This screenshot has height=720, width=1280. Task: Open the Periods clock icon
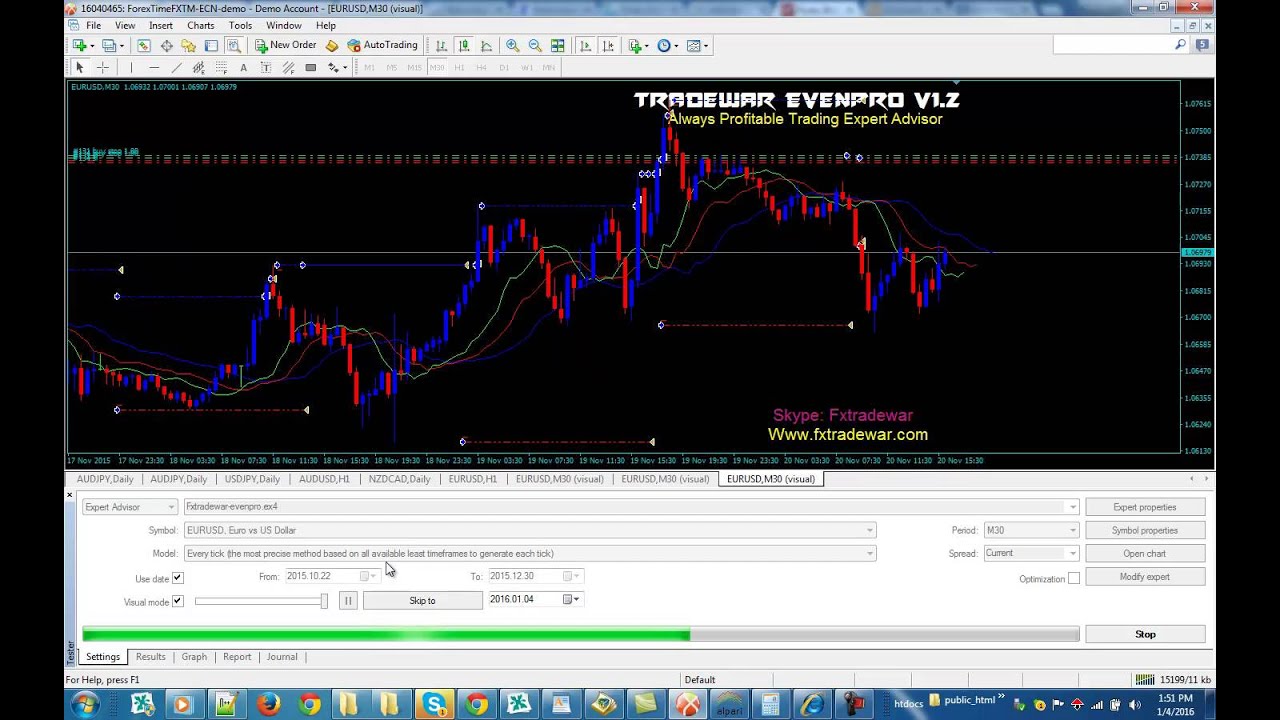click(x=666, y=45)
